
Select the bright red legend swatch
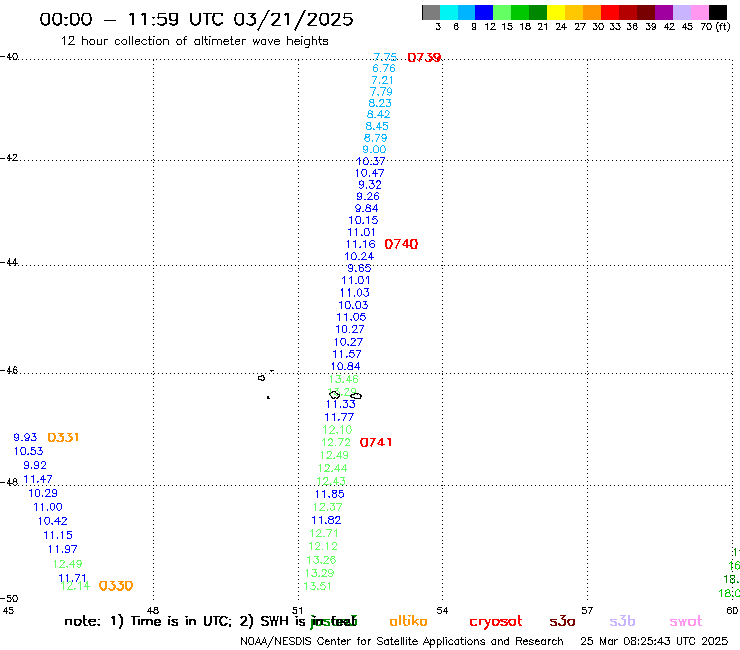[610, 12]
